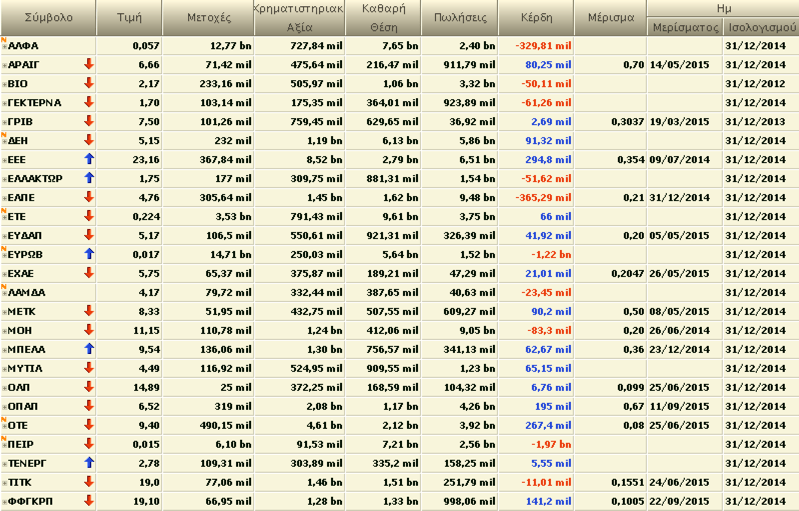Image resolution: width=799 pixels, height=511 pixels.
Task: Click the red down arrow in ΟΠΑΠ row
Action: [89, 406]
